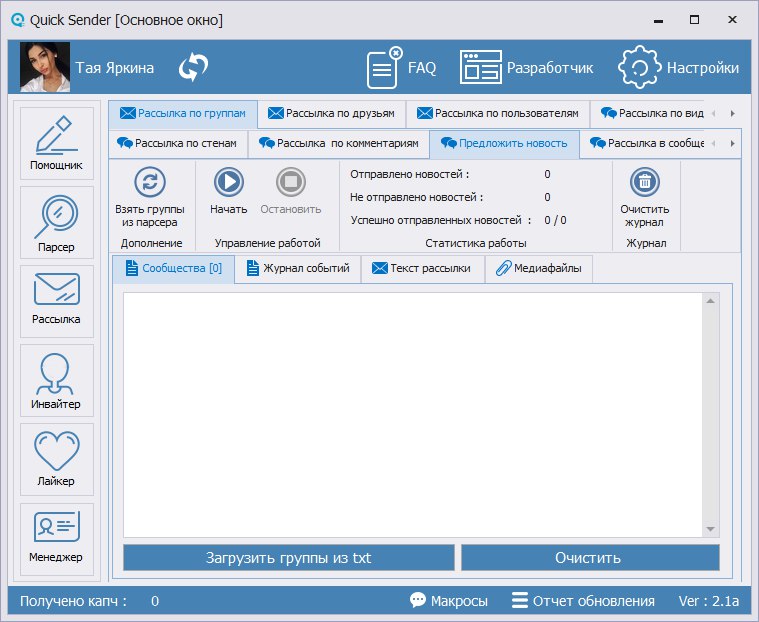Open the Помощник sidebar tool
The image size is (759, 622).
pos(57,142)
